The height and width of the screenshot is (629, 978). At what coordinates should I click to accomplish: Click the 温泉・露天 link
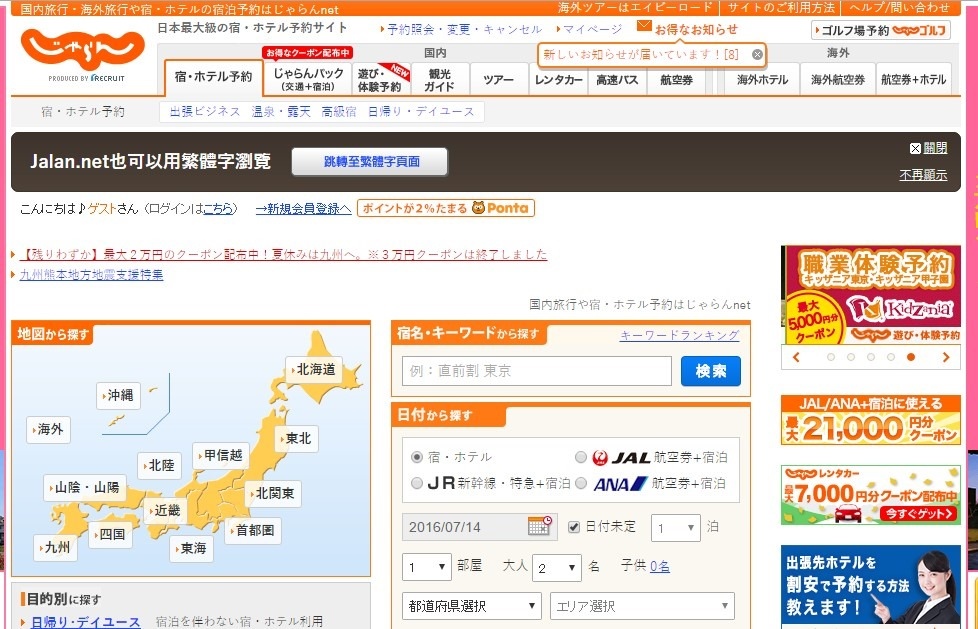pos(281,112)
